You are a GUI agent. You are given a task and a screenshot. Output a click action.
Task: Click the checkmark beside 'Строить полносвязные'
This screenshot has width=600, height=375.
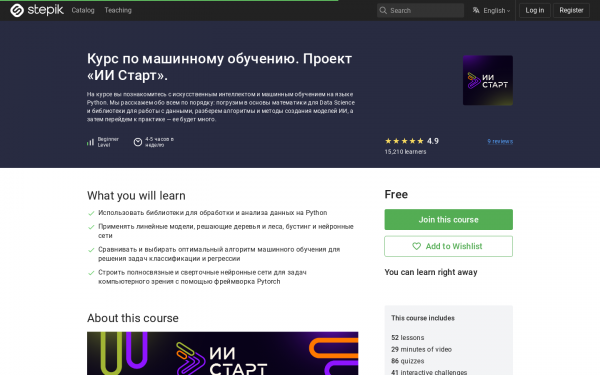(91, 273)
